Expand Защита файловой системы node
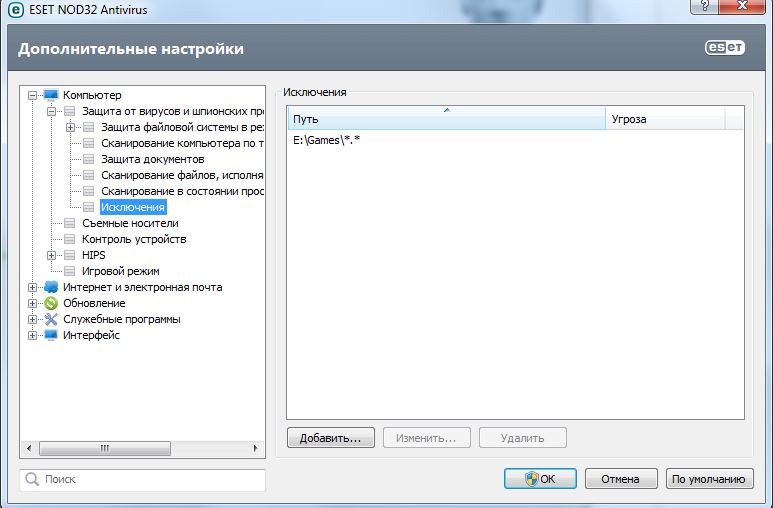Screen dimensions: 773x508 (x=70, y=127)
